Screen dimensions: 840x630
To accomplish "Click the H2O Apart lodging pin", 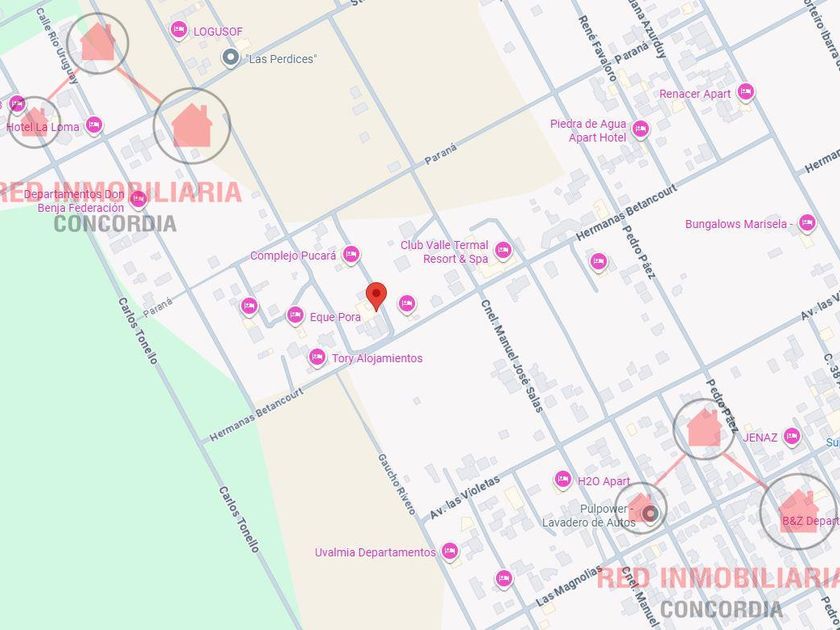I will 562,479.
